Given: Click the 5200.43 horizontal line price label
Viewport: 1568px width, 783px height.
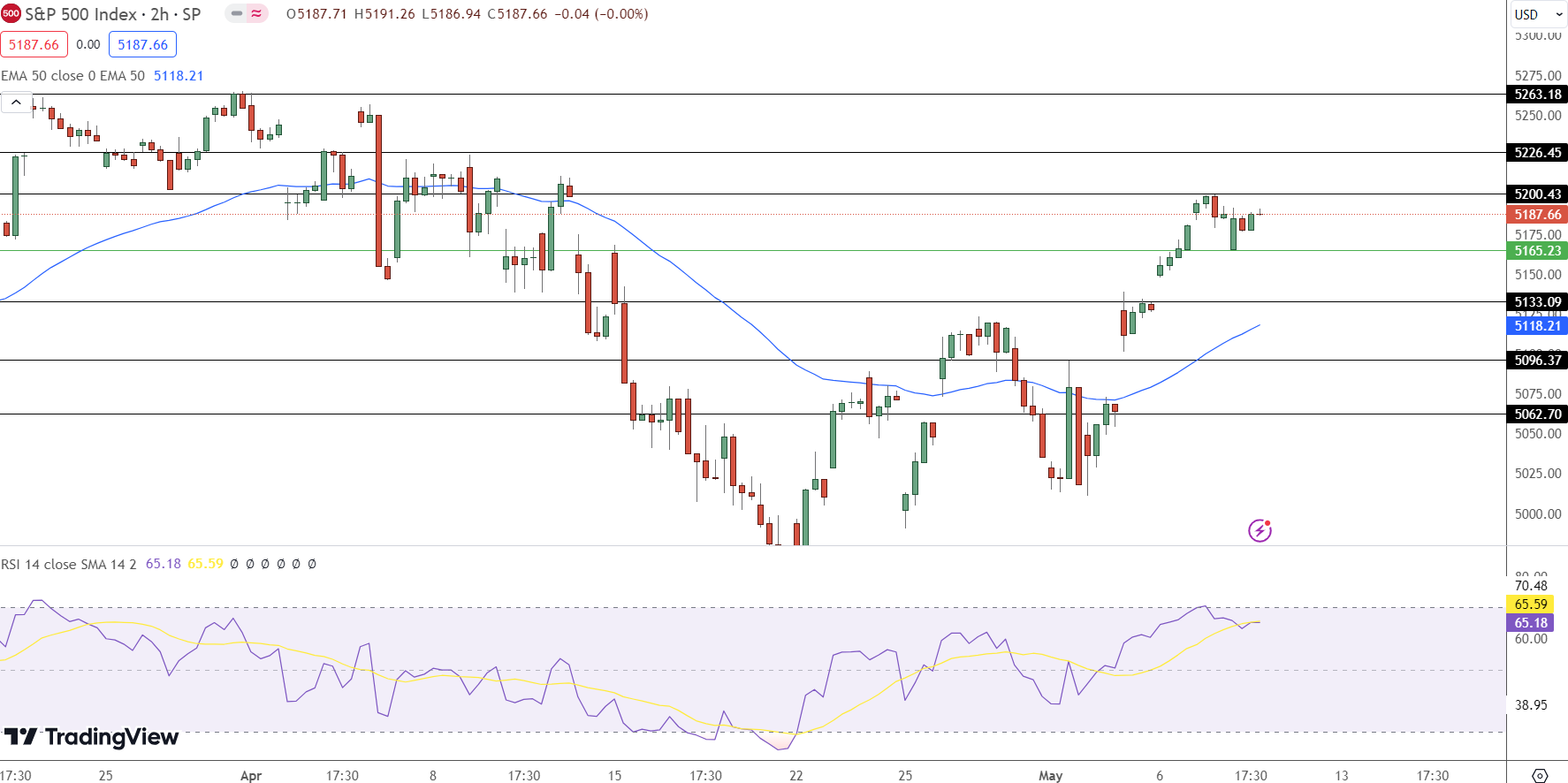Looking at the screenshot, I should point(1537,194).
